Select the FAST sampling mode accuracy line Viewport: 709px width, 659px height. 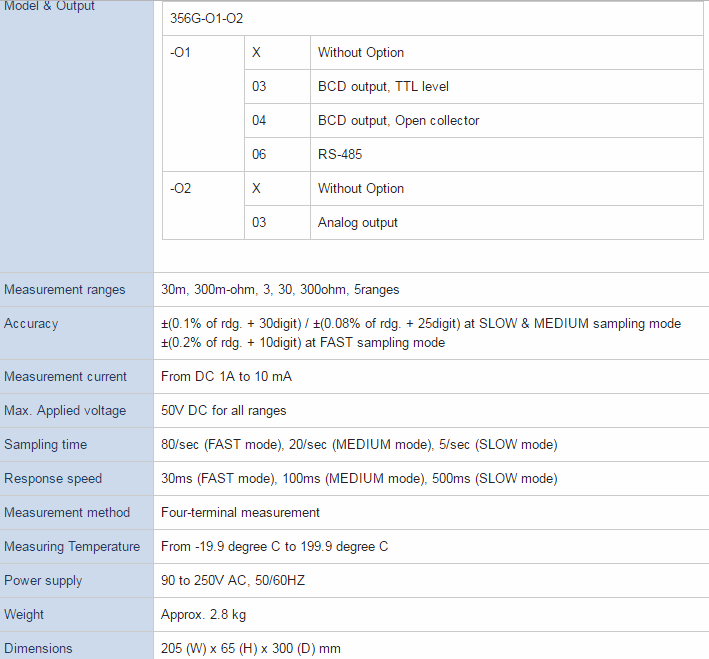[x=303, y=343]
